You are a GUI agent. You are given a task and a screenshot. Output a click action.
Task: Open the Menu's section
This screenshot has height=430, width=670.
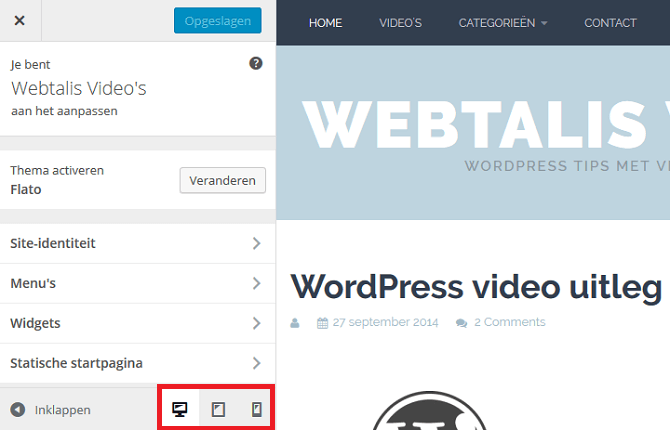(138, 283)
